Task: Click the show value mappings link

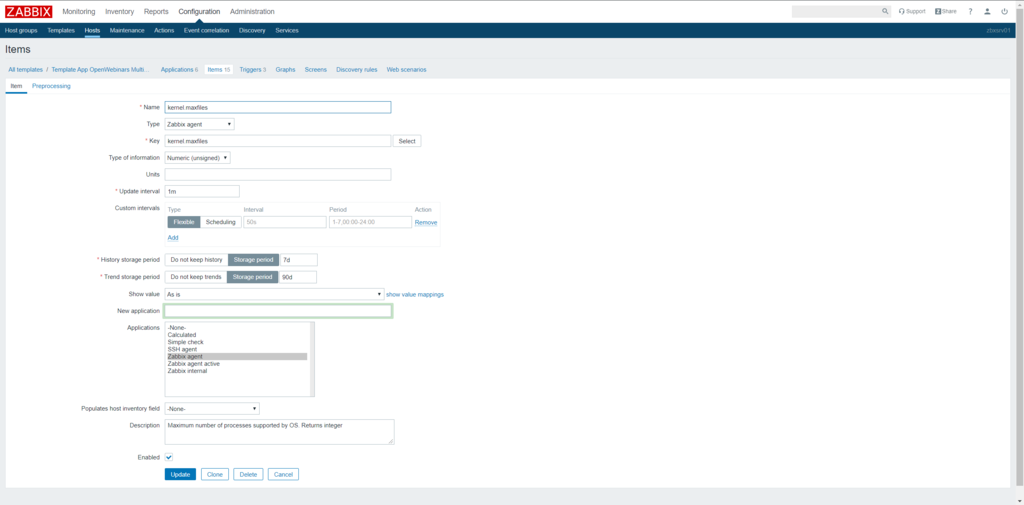Action: pyautogui.click(x=415, y=294)
